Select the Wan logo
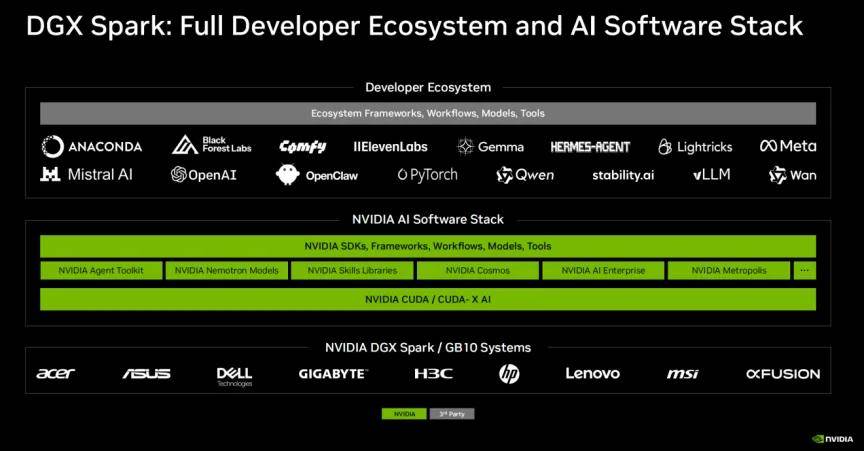Image resolution: width=864 pixels, height=451 pixels. tap(792, 175)
